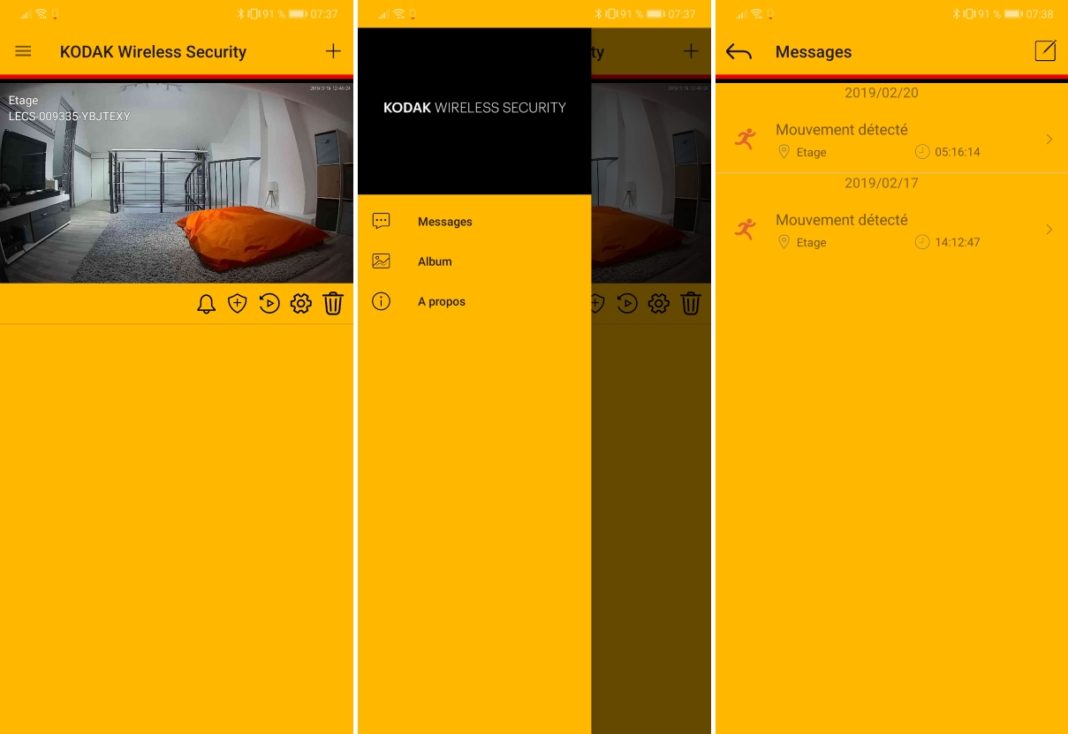Tap the 07:38 clock in the status bar

(1039, 14)
